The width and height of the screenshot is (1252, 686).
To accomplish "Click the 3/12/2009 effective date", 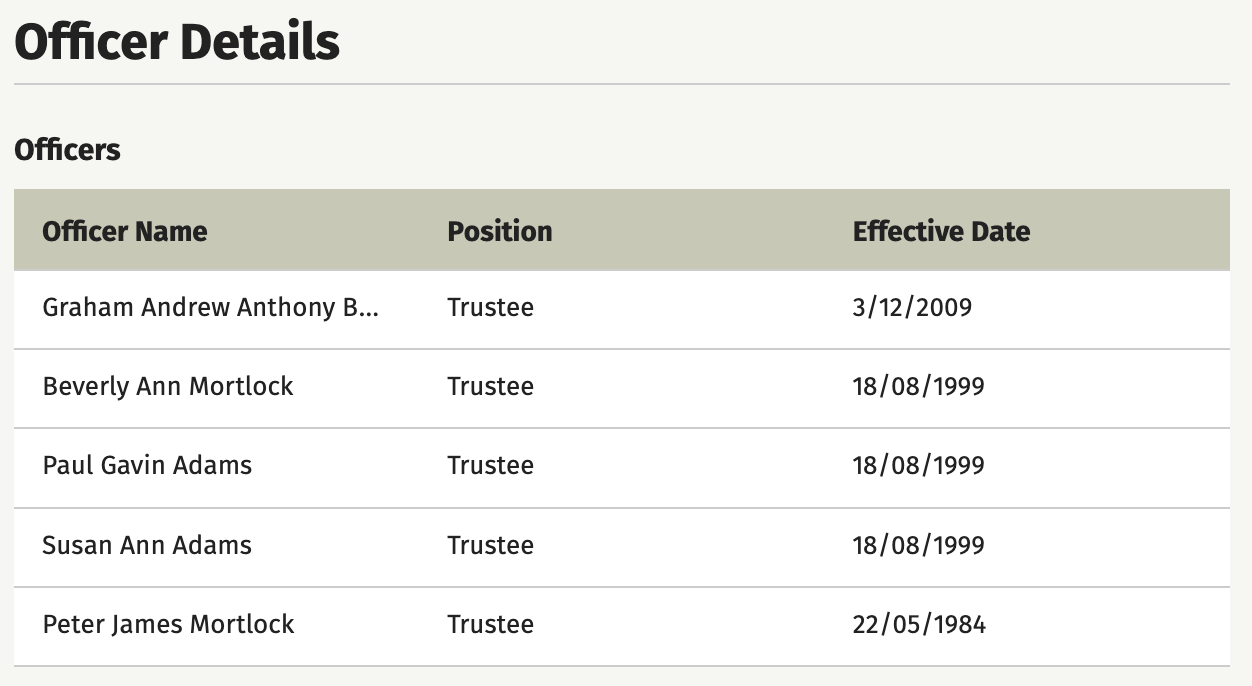I will coord(912,307).
